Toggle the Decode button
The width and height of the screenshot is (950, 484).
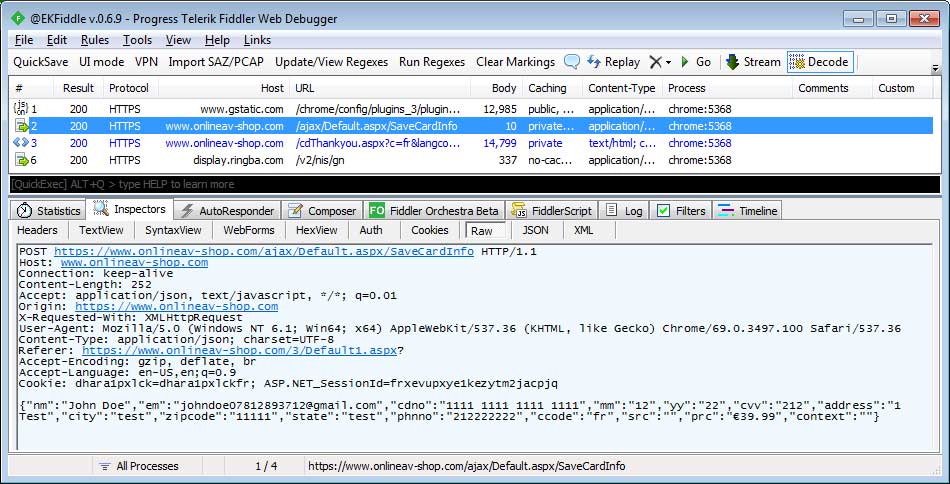(x=818, y=62)
